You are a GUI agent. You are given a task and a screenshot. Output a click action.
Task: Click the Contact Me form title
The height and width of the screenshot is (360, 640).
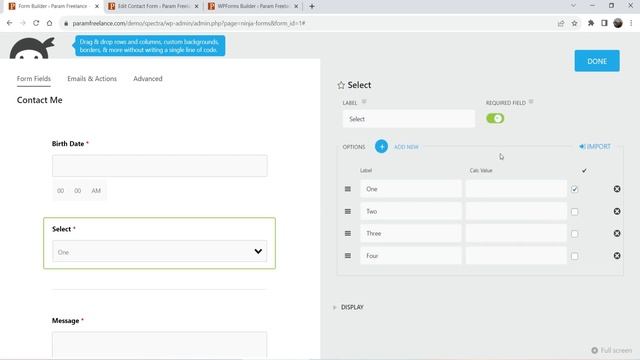40,100
